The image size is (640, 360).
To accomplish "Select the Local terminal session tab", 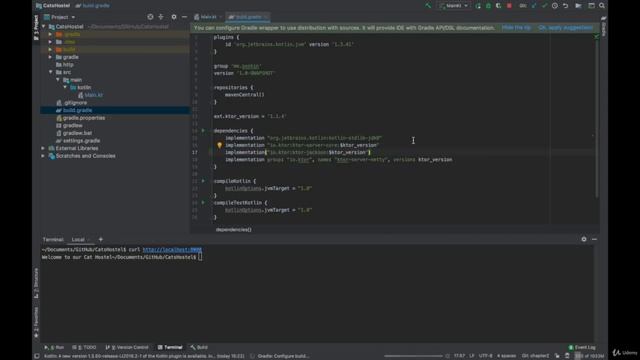I will [x=78, y=240].
